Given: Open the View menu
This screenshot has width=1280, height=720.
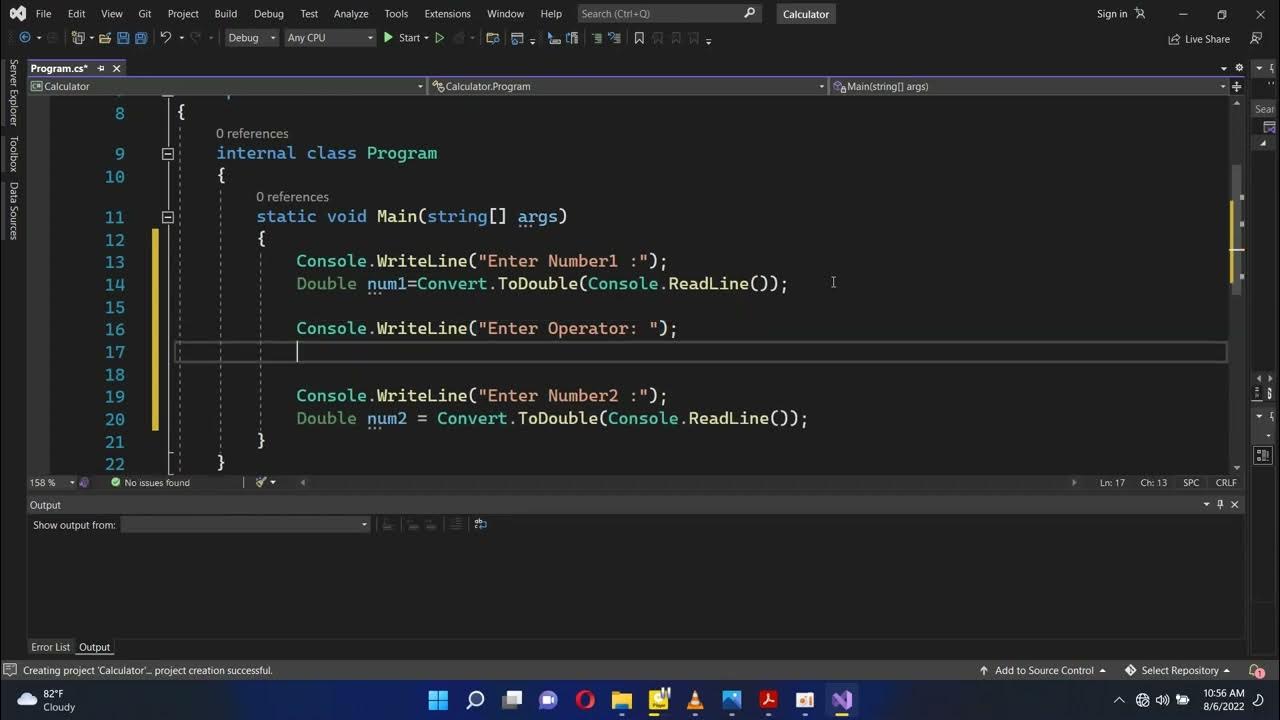Looking at the screenshot, I should (112, 14).
